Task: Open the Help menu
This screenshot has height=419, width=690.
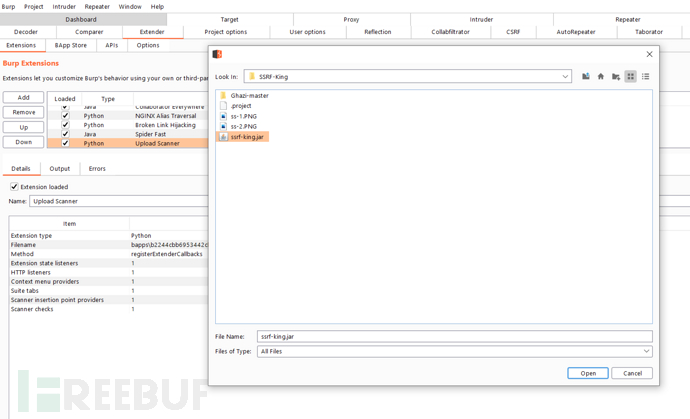Action: 157,7
